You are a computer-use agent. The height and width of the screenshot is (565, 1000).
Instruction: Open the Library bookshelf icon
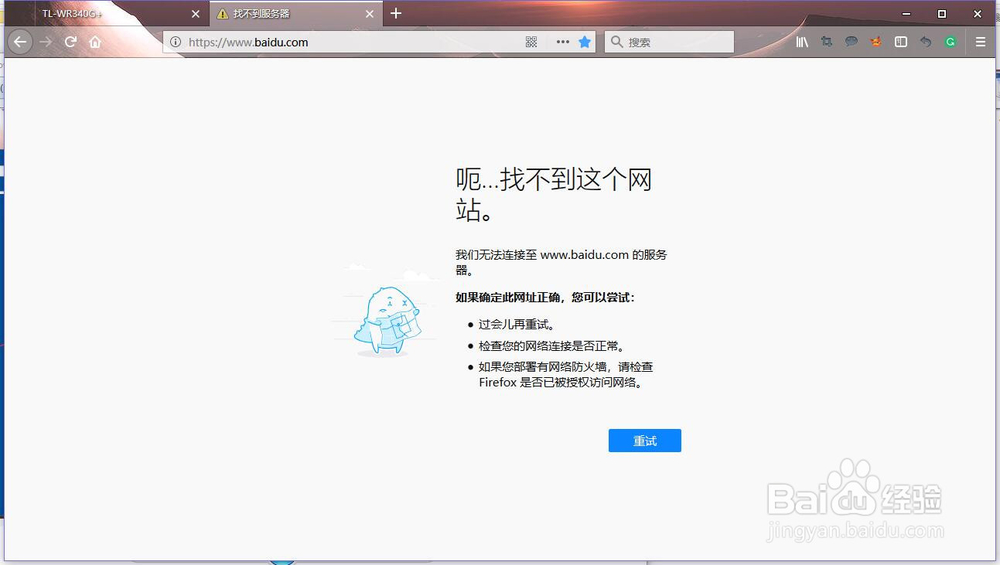(802, 42)
